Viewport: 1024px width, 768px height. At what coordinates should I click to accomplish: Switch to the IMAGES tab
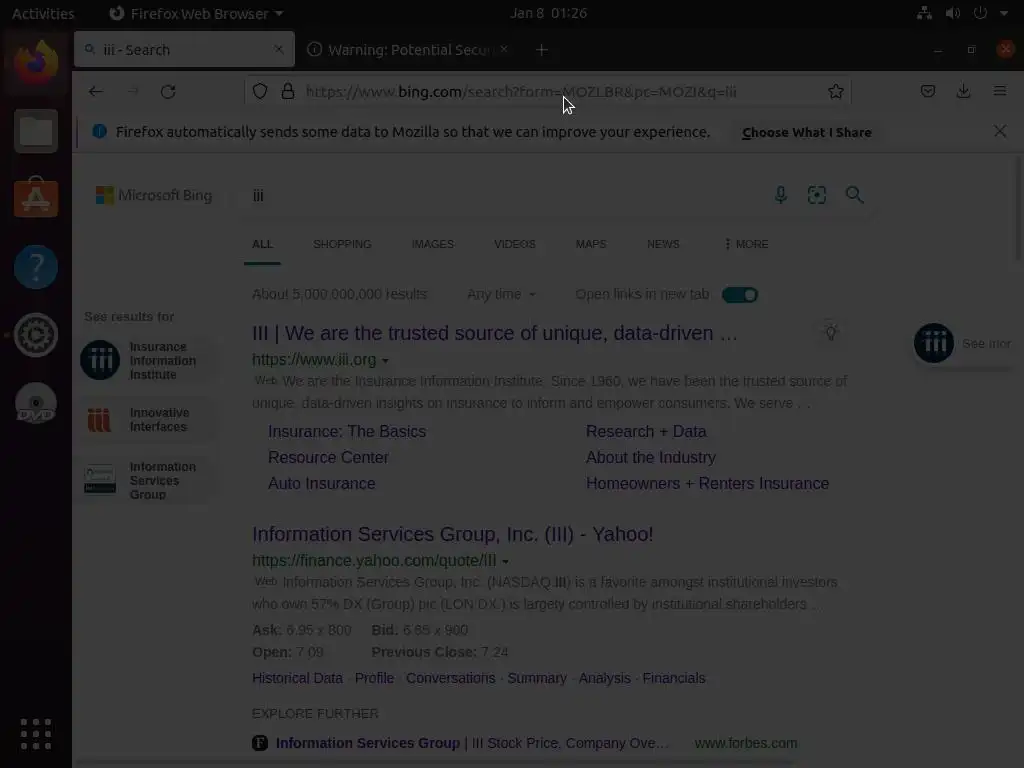coord(432,244)
